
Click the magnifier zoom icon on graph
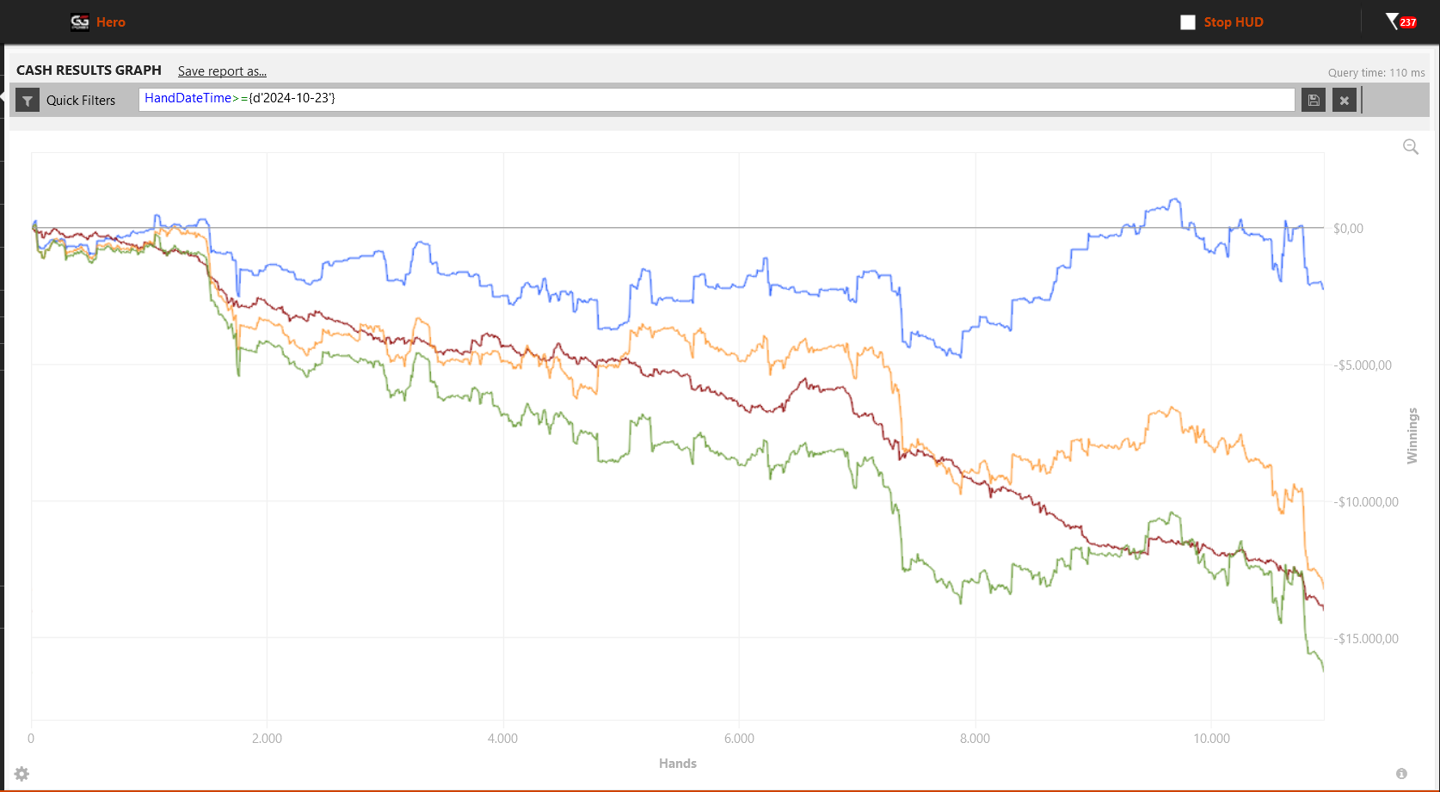1411,147
